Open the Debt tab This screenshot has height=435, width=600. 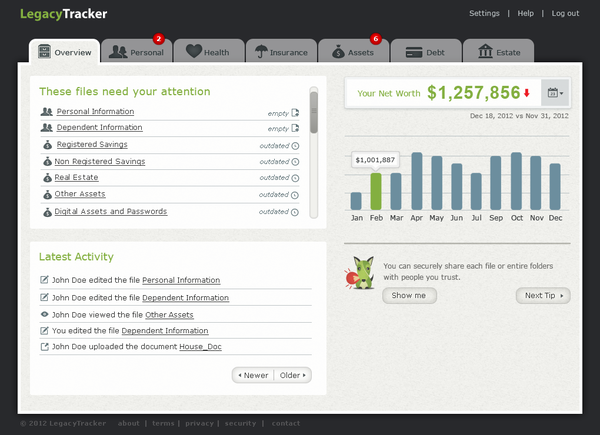click(426, 51)
